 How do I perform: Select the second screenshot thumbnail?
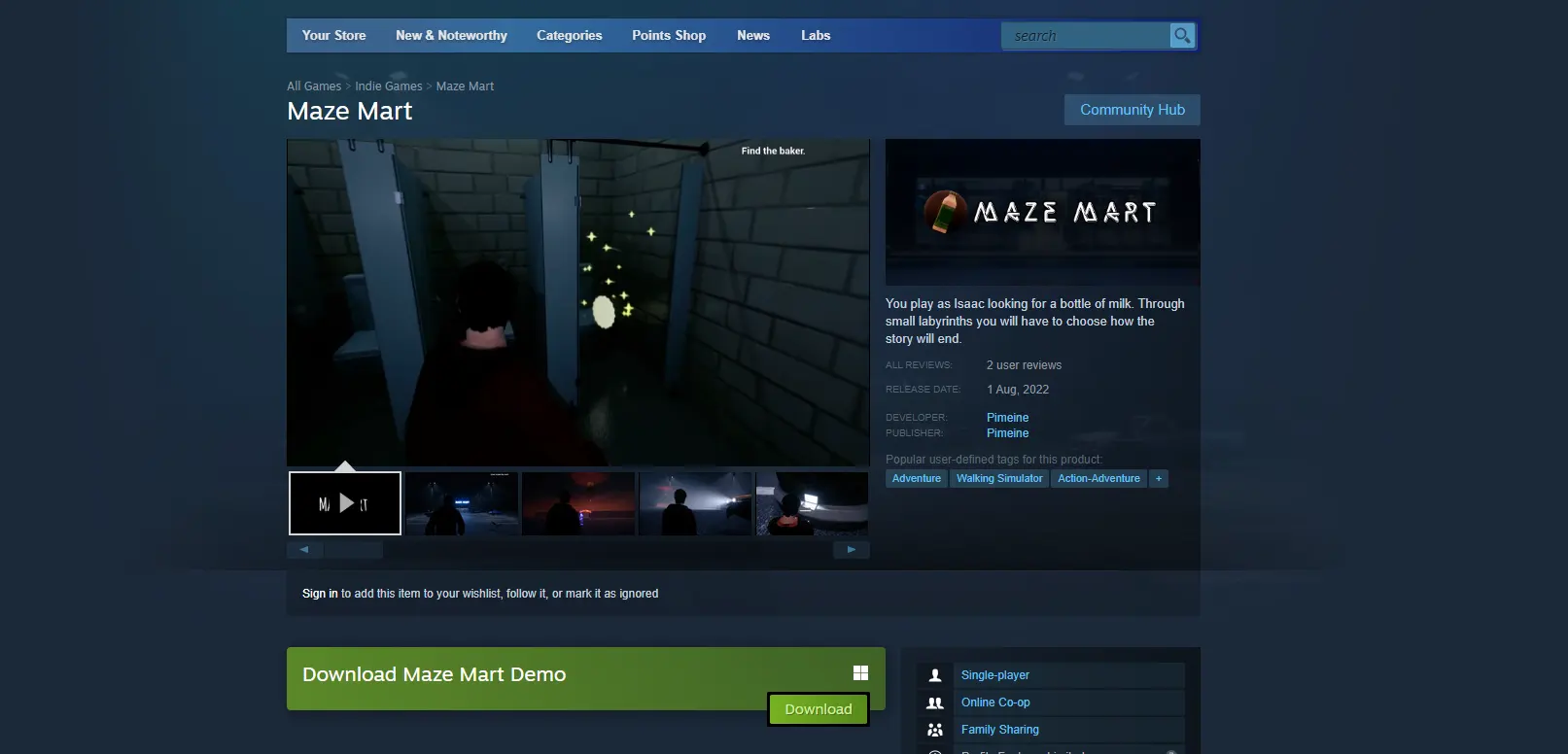(462, 503)
